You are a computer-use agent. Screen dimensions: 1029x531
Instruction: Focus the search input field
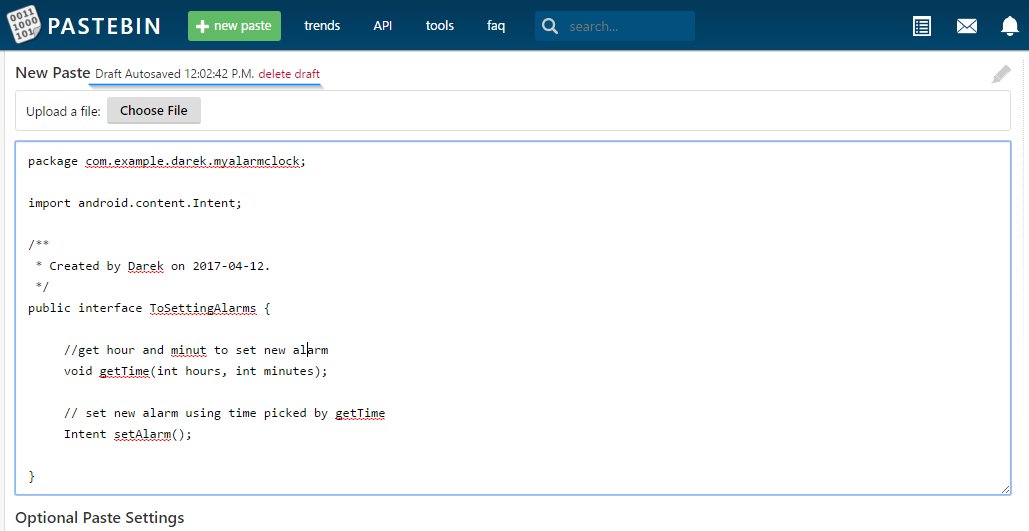click(615, 26)
